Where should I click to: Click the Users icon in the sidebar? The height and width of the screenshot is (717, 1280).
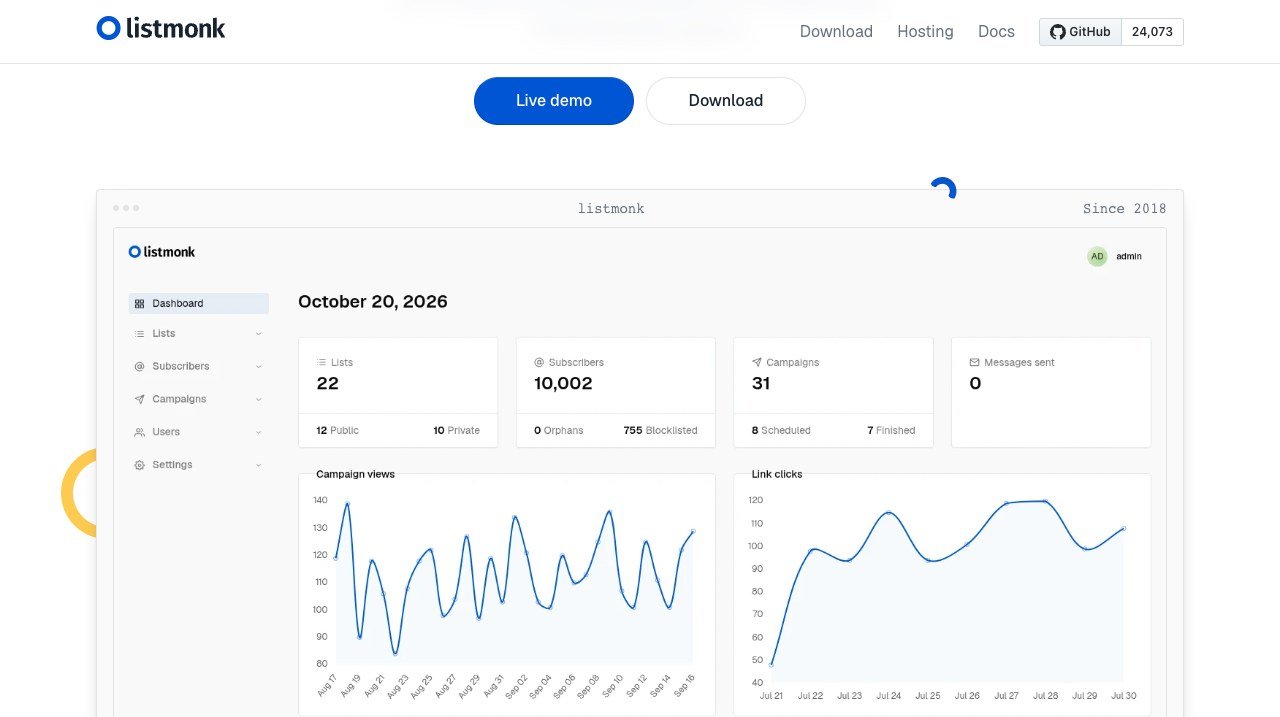coord(139,432)
